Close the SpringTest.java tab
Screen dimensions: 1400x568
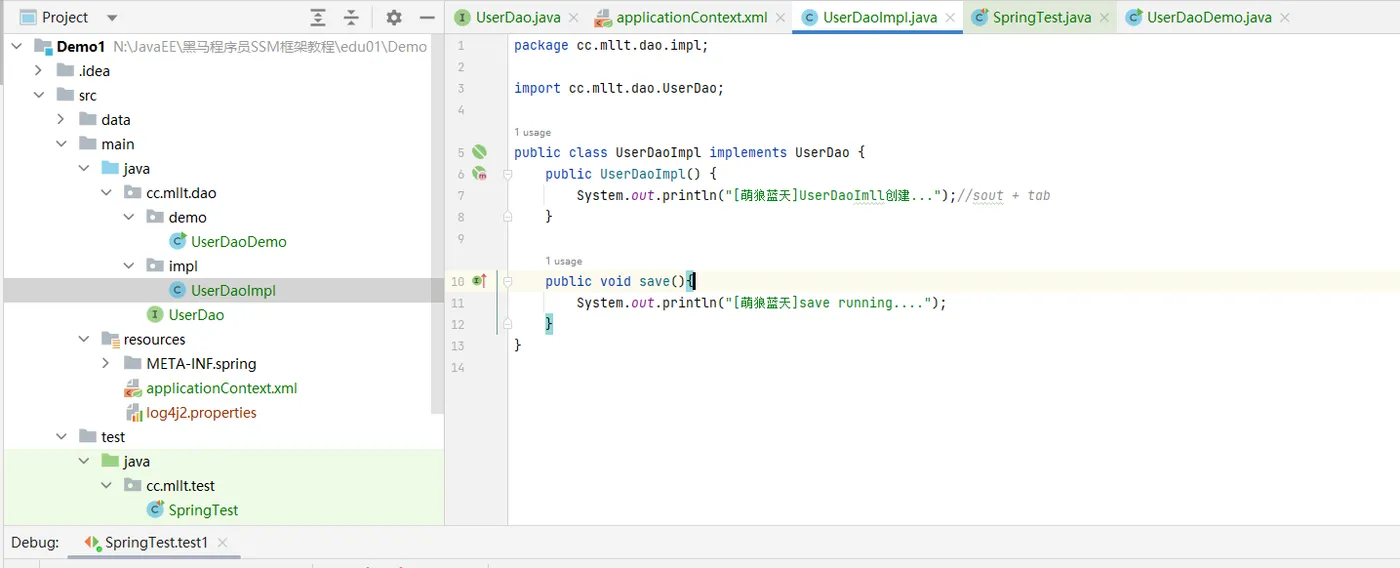click(x=1104, y=18)
